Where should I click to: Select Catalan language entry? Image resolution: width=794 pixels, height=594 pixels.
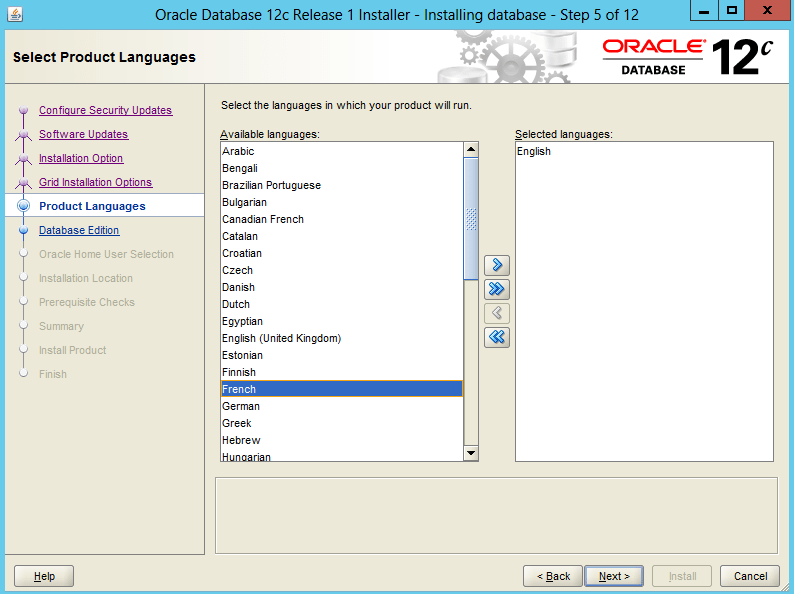[x=342, y=236]
